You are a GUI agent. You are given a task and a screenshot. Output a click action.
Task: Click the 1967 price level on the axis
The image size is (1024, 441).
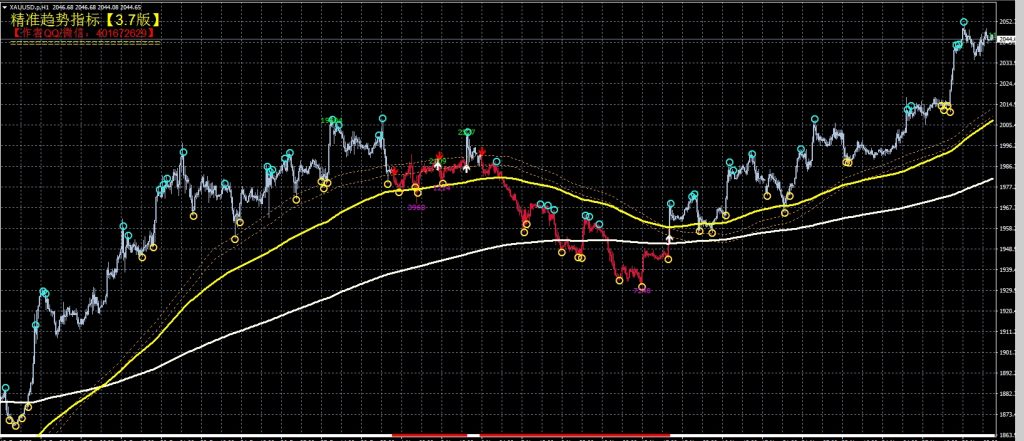tap(1008, 208)
